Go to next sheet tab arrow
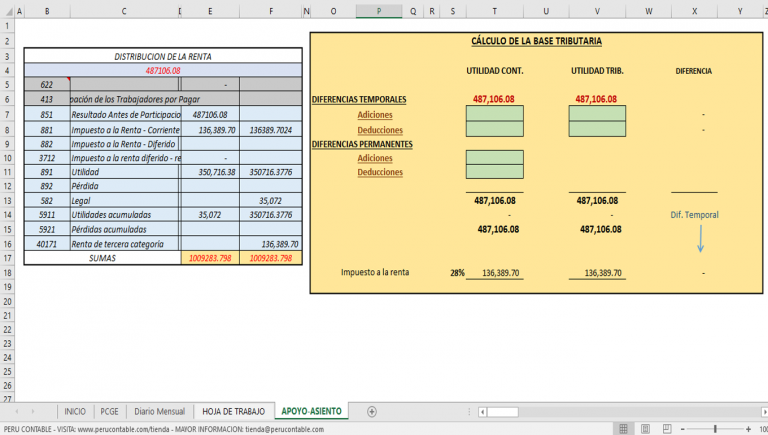Viewport: 768px width, 435px height. click(x=33, y=411)
